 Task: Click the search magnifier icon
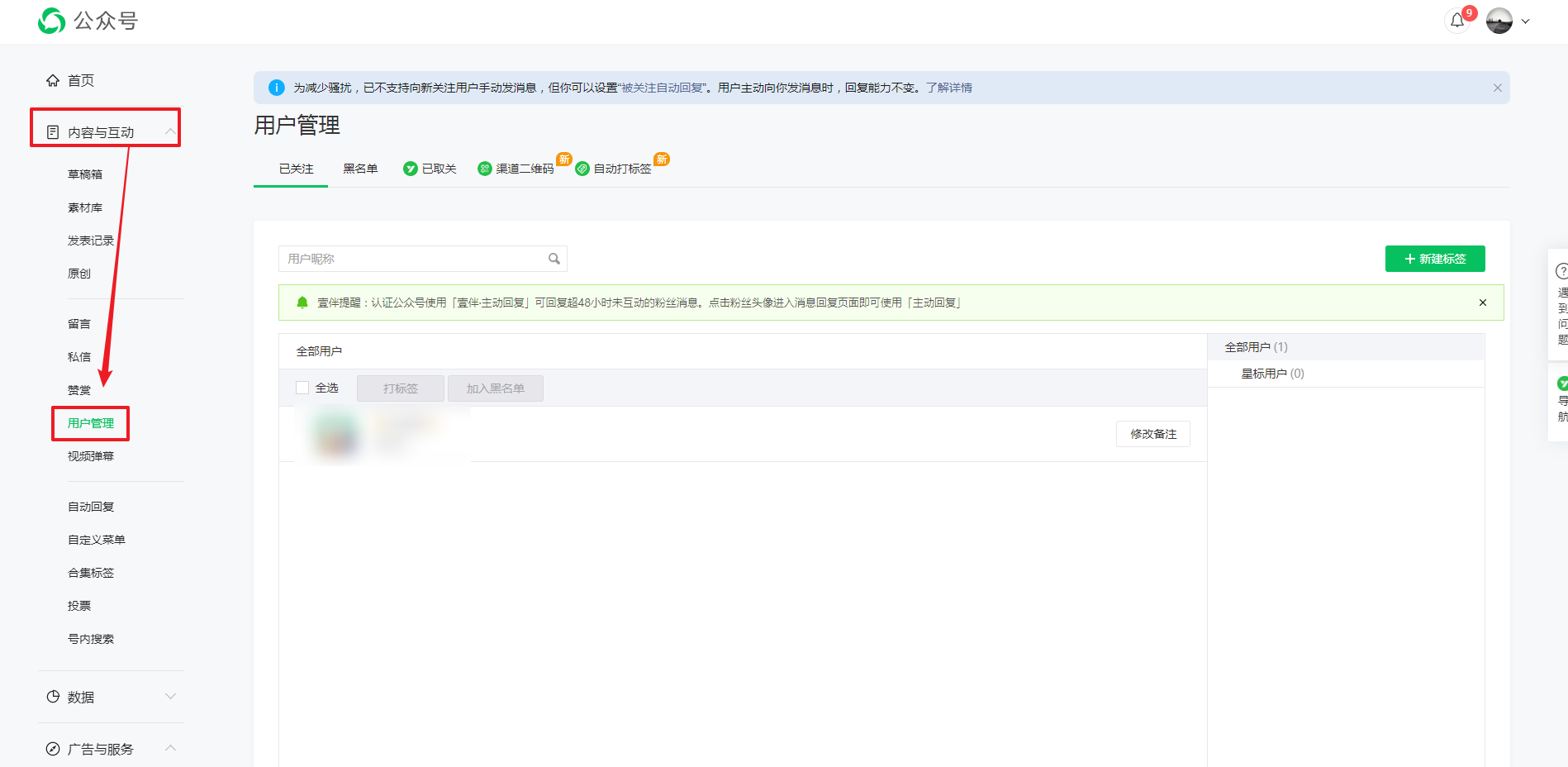click(554, 259)
